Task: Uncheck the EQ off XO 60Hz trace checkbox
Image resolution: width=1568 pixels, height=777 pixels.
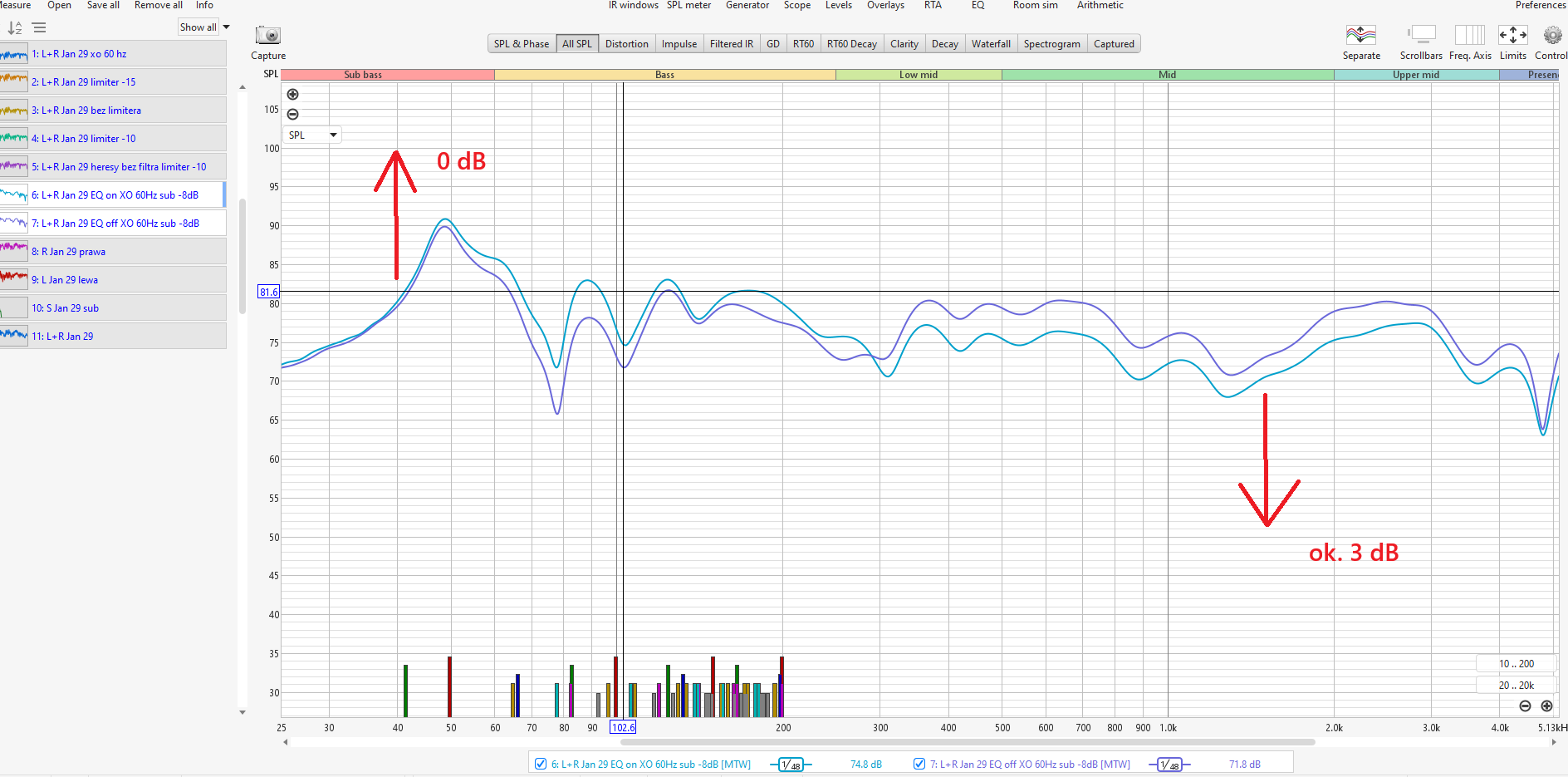Action: [919, 764]
